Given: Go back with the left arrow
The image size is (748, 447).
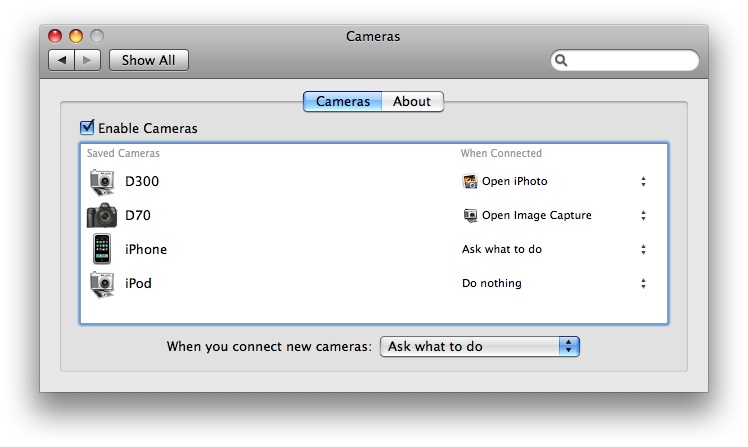Looking at the screenshot, I should [62, 60].
